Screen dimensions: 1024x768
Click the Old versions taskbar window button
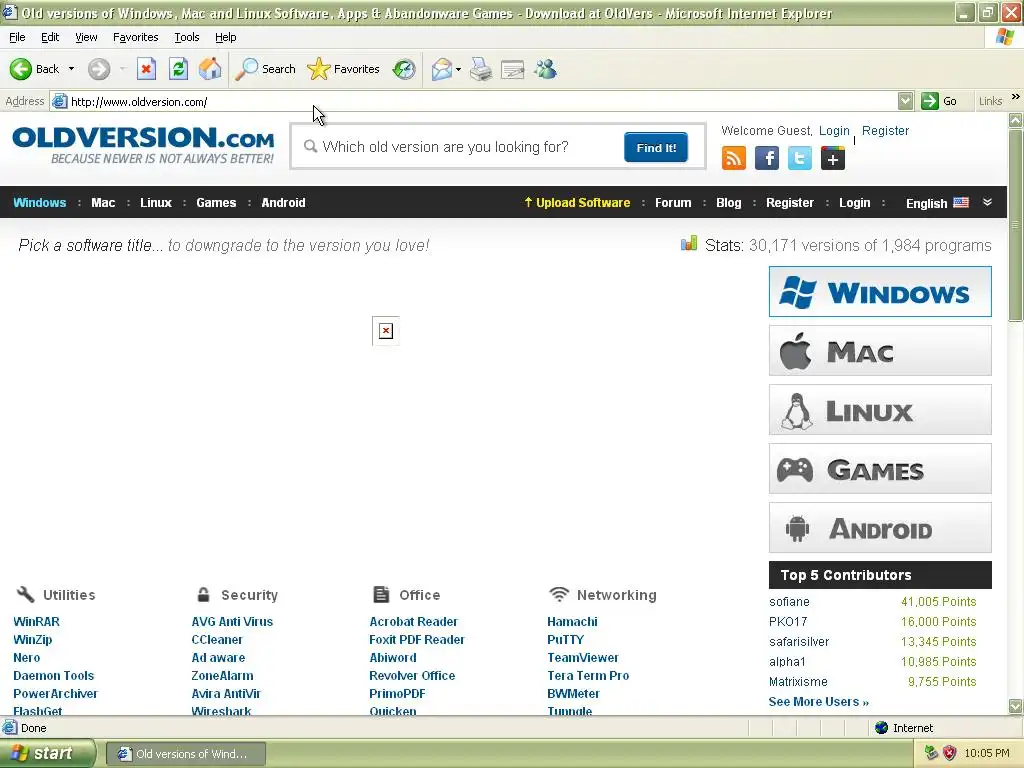point(185,754)
